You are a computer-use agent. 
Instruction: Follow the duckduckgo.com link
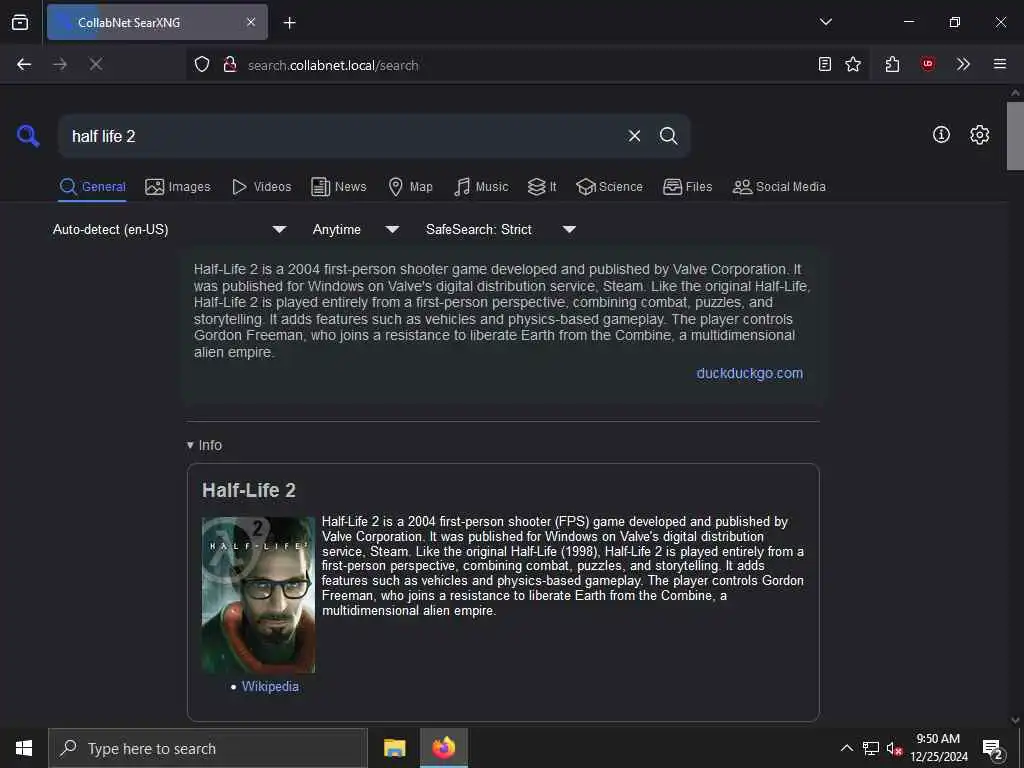(749, 374)
